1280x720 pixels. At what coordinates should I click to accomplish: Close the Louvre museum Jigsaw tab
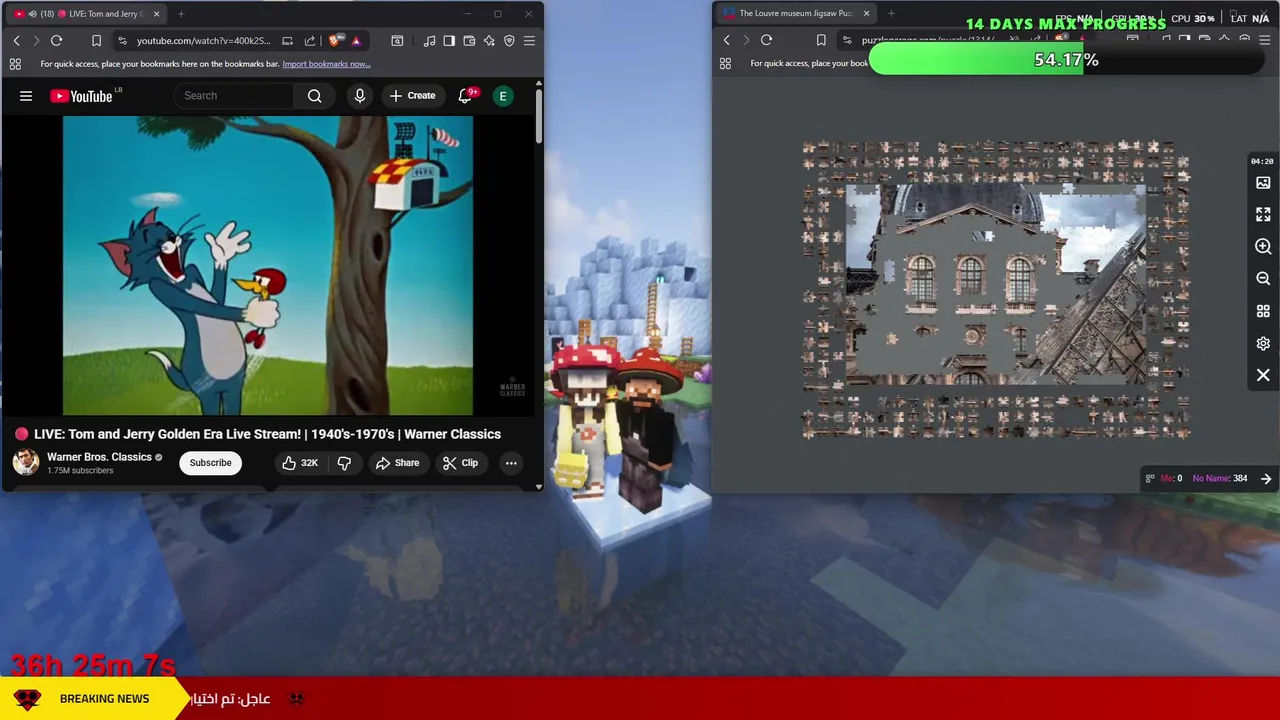[867, 14]
